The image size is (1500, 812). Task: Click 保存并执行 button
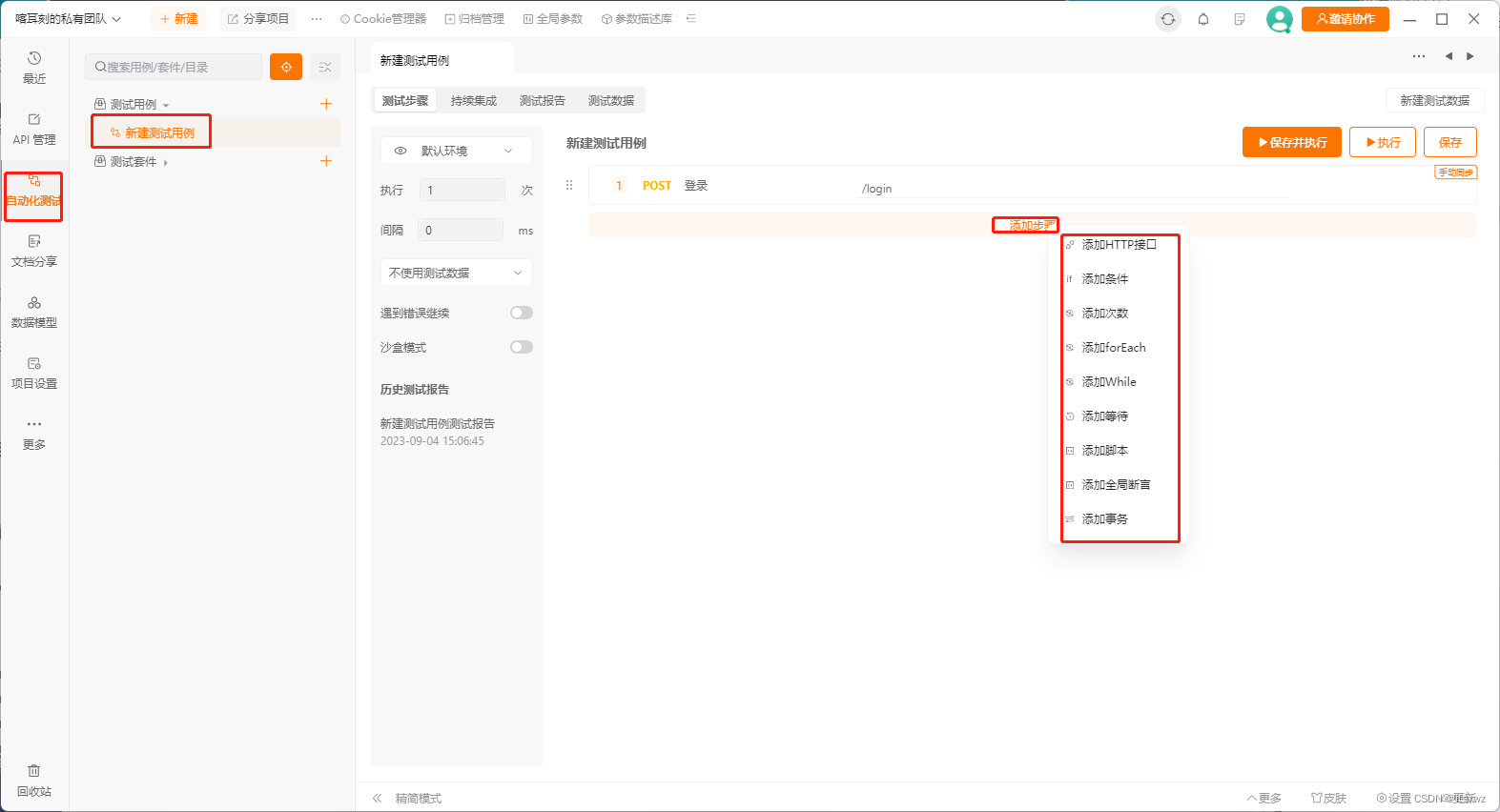pos(1292,142)
